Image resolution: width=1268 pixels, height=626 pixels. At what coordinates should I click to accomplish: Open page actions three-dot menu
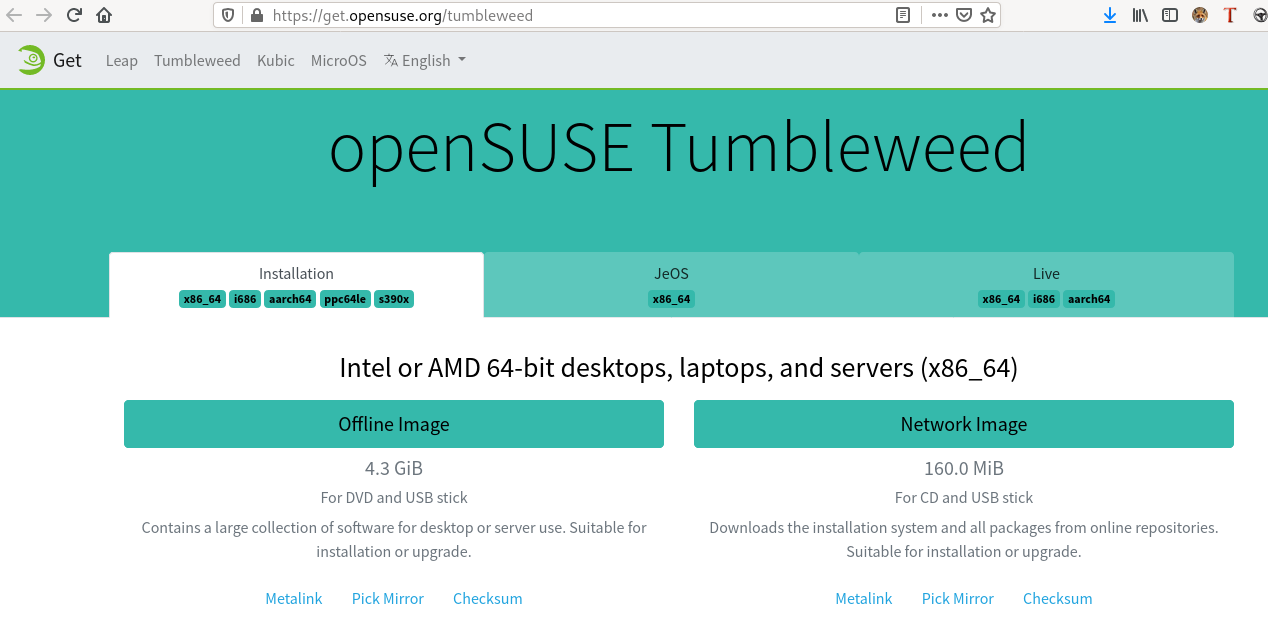coord(939,15)
